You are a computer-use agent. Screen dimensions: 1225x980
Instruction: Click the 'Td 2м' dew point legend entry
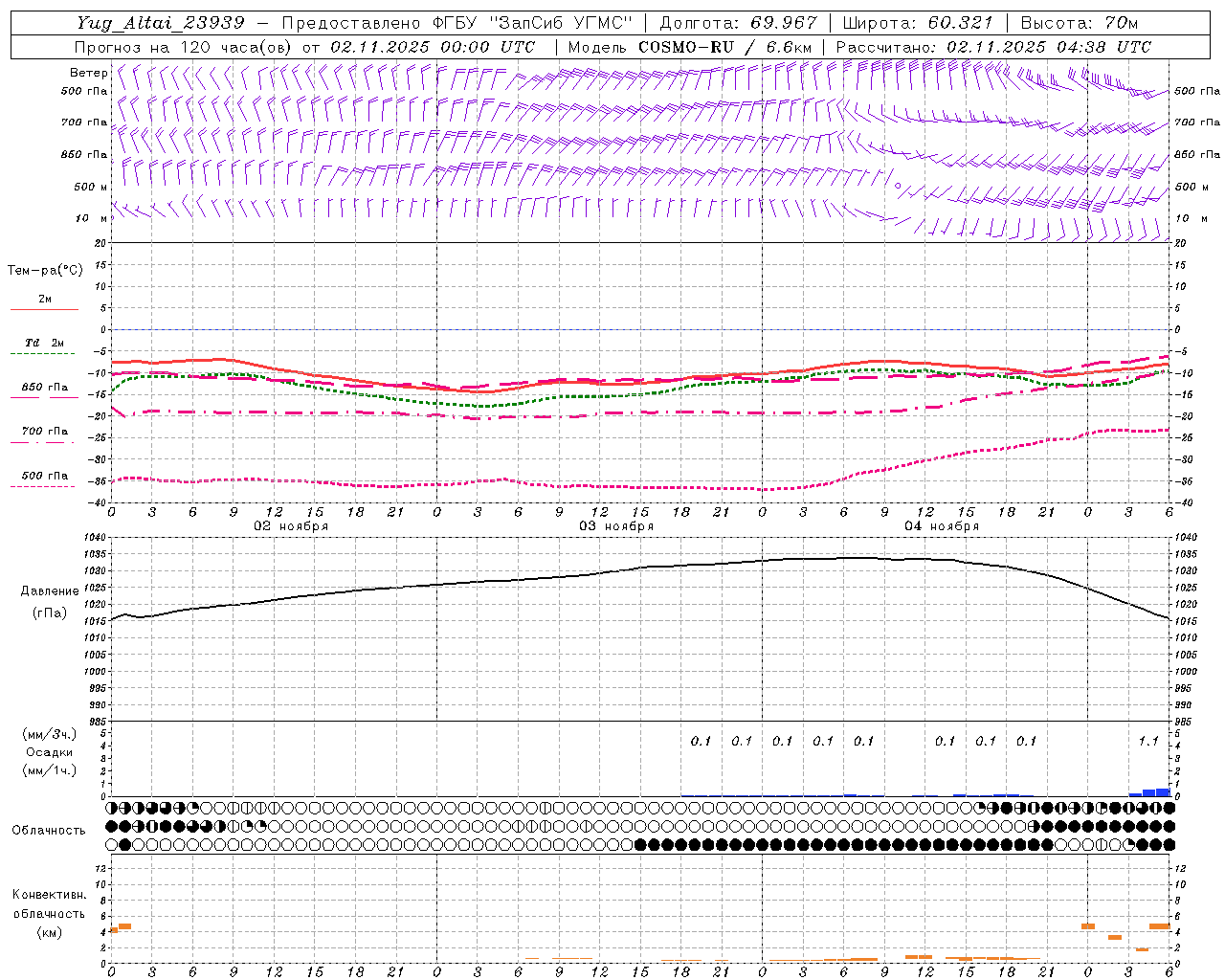point(45,343)
